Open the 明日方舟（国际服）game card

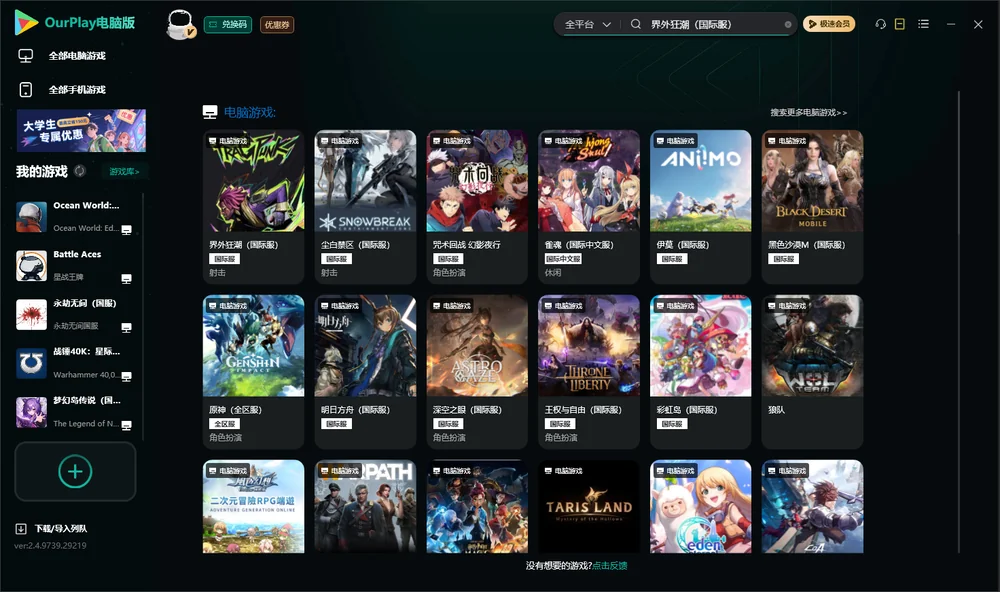365,372
